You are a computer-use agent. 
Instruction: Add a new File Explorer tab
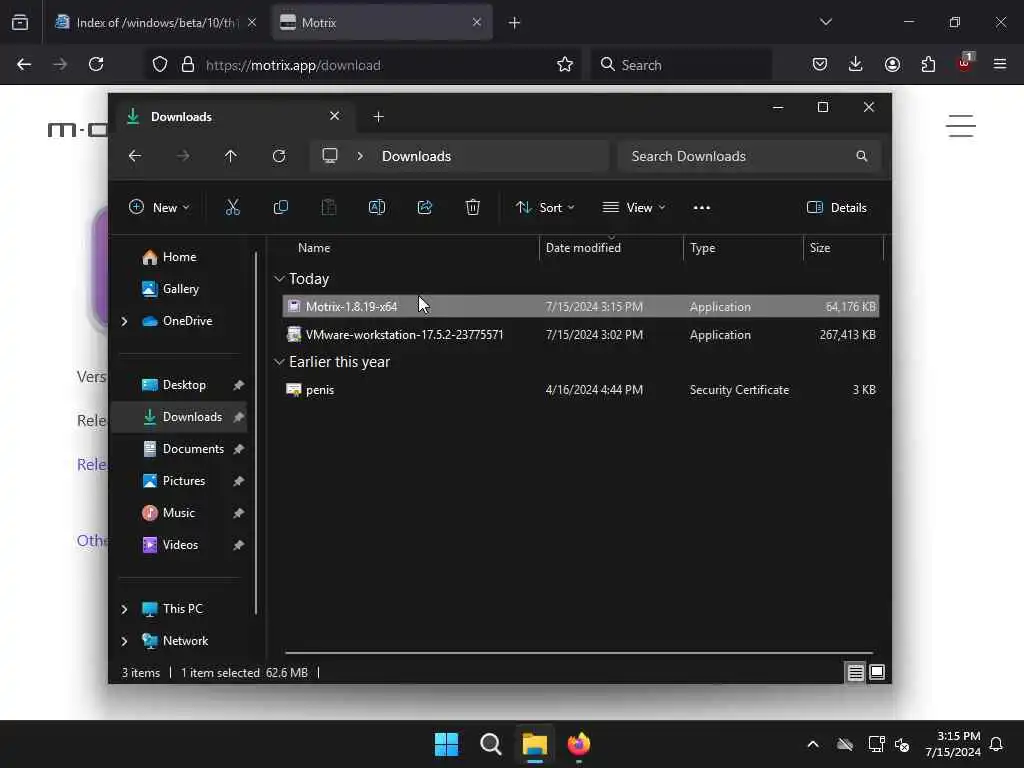pyautogui.click(x=378, y=117)
